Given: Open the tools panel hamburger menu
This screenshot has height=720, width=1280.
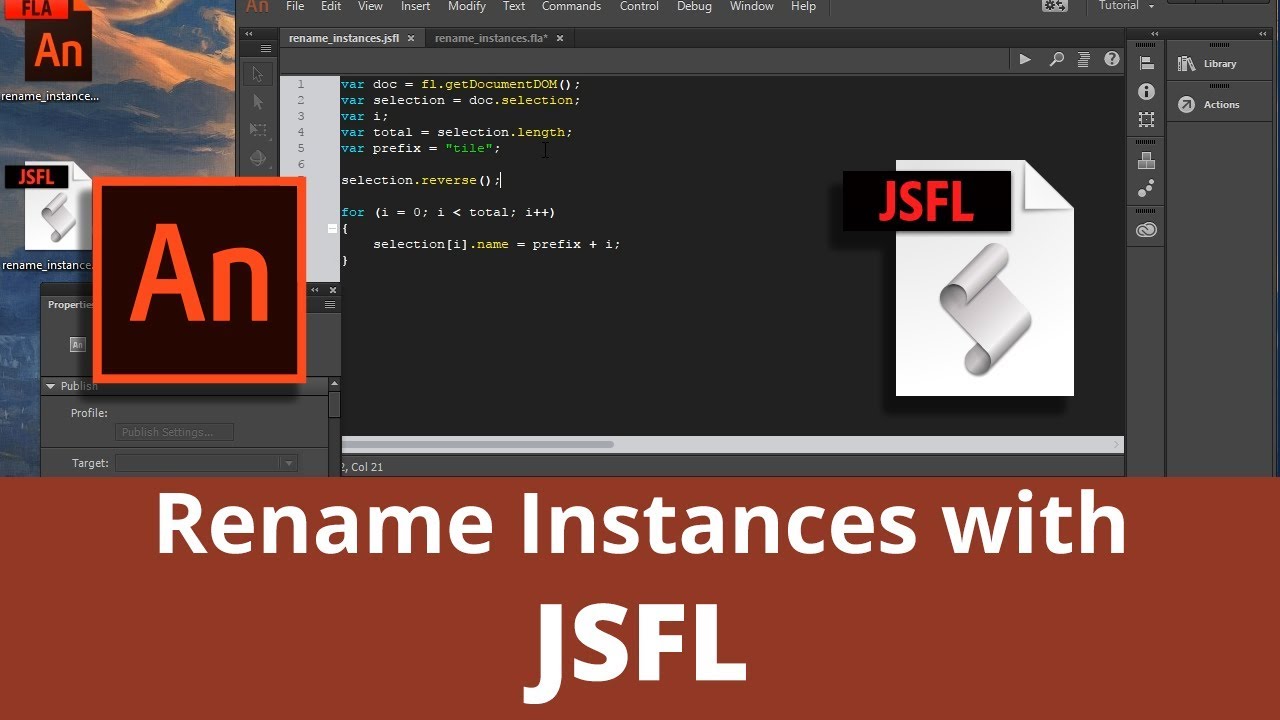Looking at the screenshot, I should pos(265,49).
